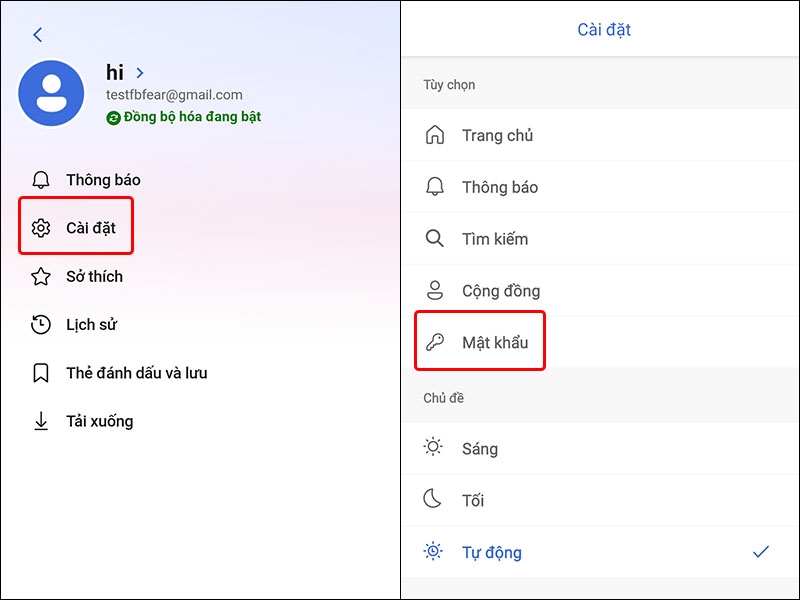
Task: Open Cộng đồng settings option
Action: [x=601, y=291]
